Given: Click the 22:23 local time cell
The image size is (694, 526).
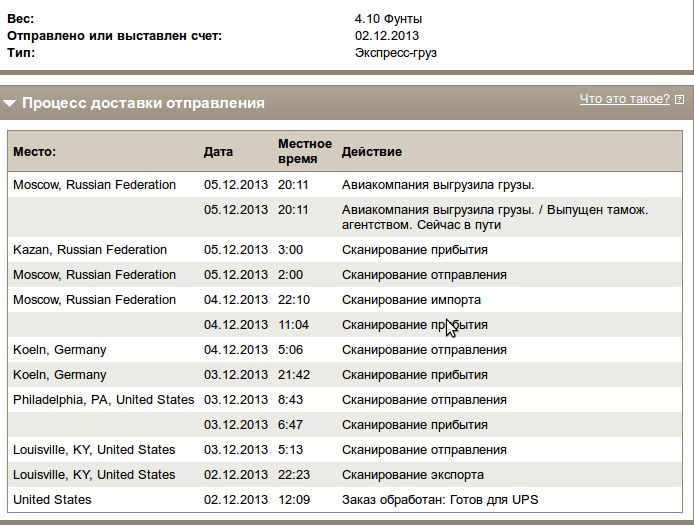Looking at the screenshot, I should [294, 475].
